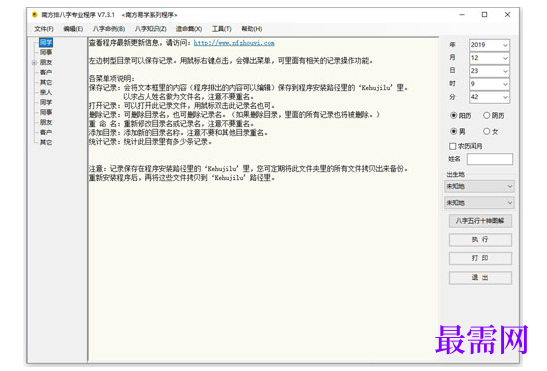547x371 pixels.
Task: Open the 帮助(H) menu
Action: (252, 29)
